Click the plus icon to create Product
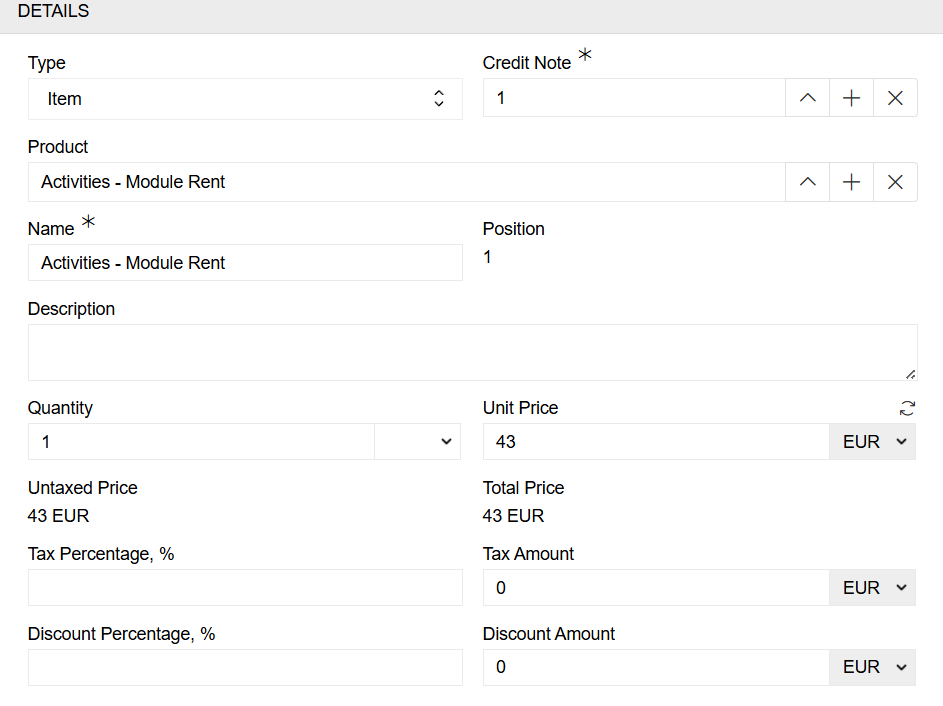 [851, 182]
